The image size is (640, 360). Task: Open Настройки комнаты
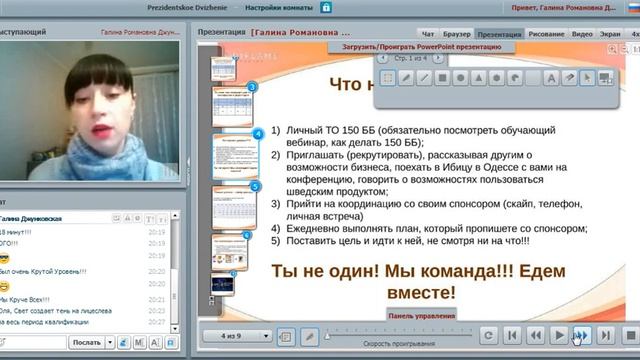point(279,7)
